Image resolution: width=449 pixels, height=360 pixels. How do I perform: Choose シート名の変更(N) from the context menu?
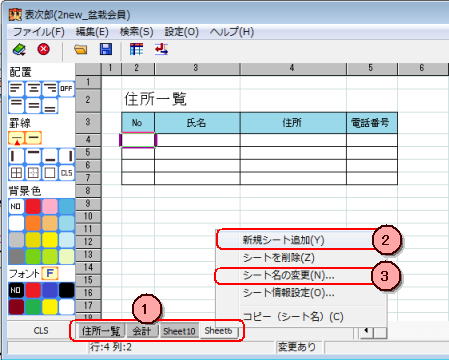click(x=289, y=275)
